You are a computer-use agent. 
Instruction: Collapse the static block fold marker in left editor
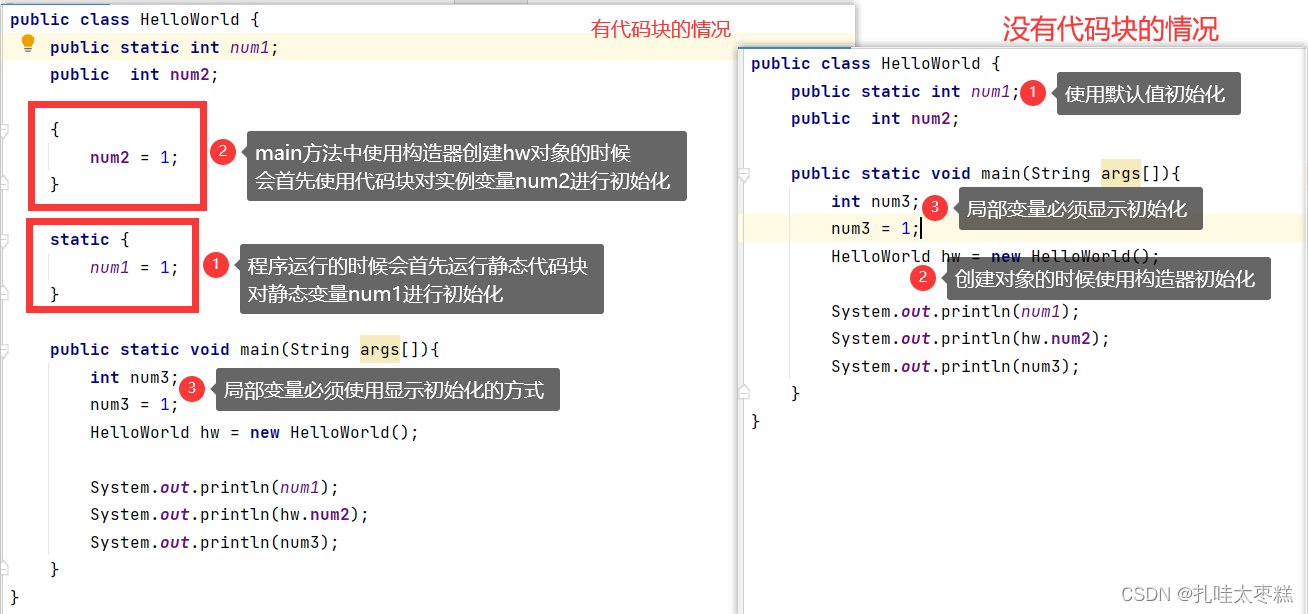click(3, 240)
